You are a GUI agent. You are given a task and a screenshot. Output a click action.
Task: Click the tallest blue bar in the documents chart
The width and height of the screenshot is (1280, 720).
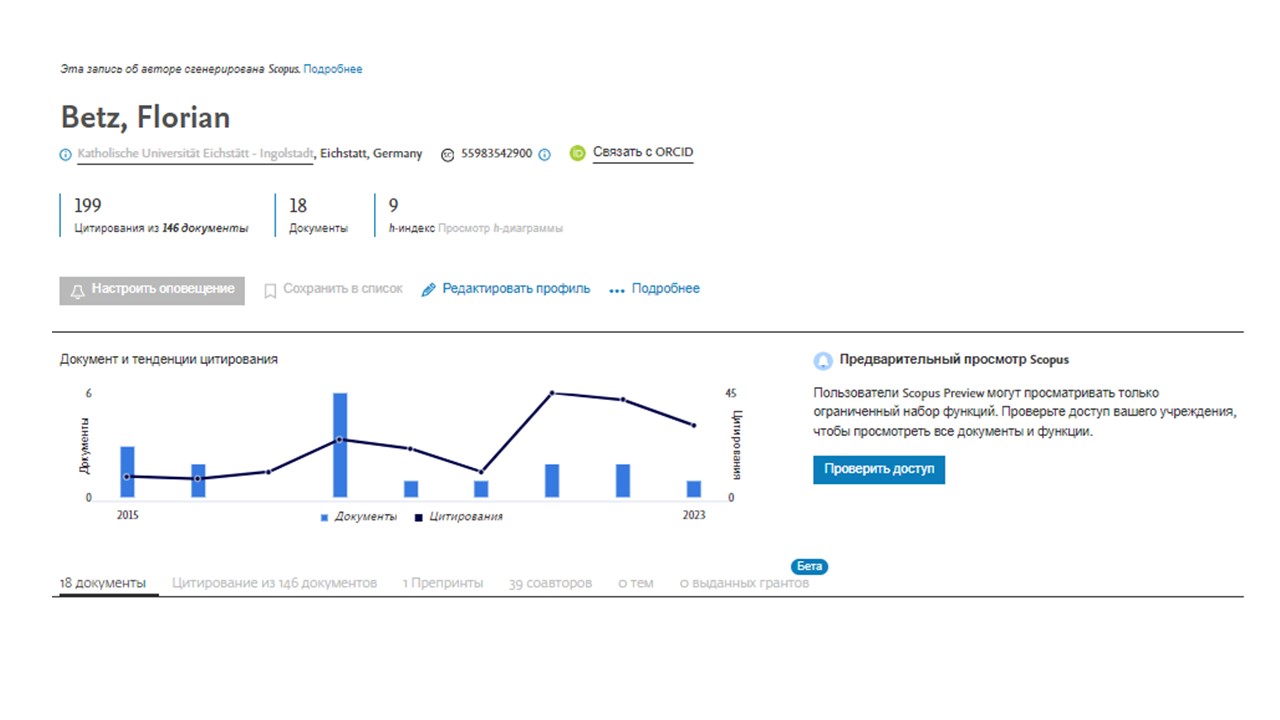tap(340, 445)
